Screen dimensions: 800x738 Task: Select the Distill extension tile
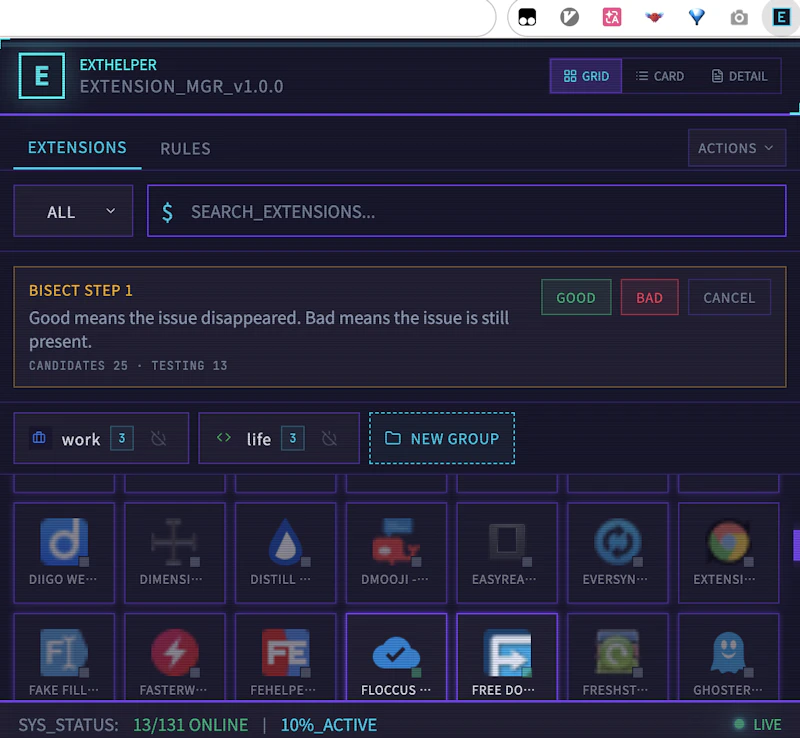[x=286, y=553]
